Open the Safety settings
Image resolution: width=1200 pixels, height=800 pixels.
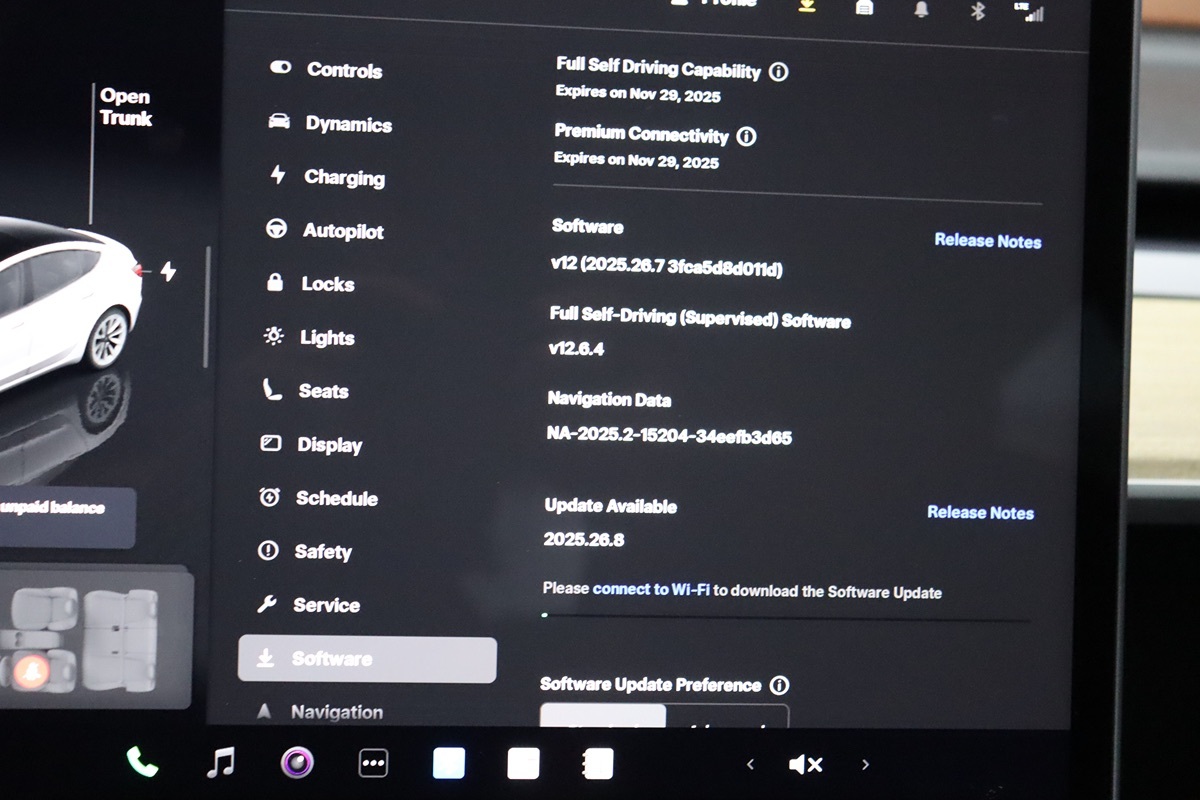tap(305, 551)
